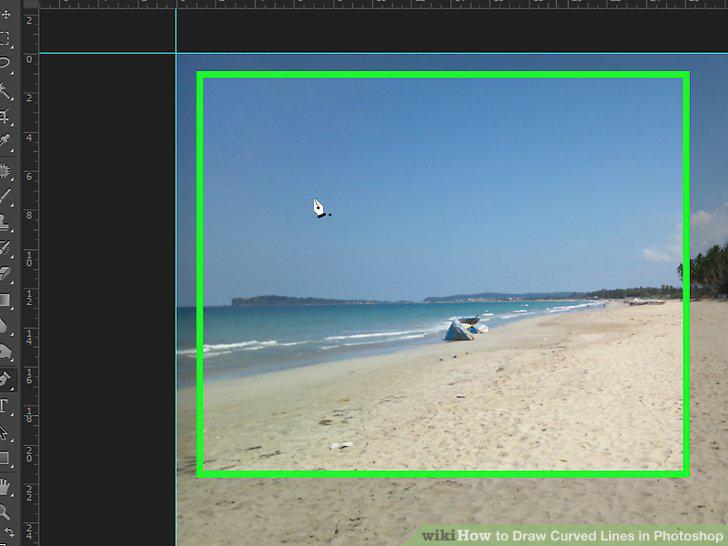Click the vertical ruler strip
The height and width of the screenshot is (546, 728).
pyautogui.click(x=29, y=277)
